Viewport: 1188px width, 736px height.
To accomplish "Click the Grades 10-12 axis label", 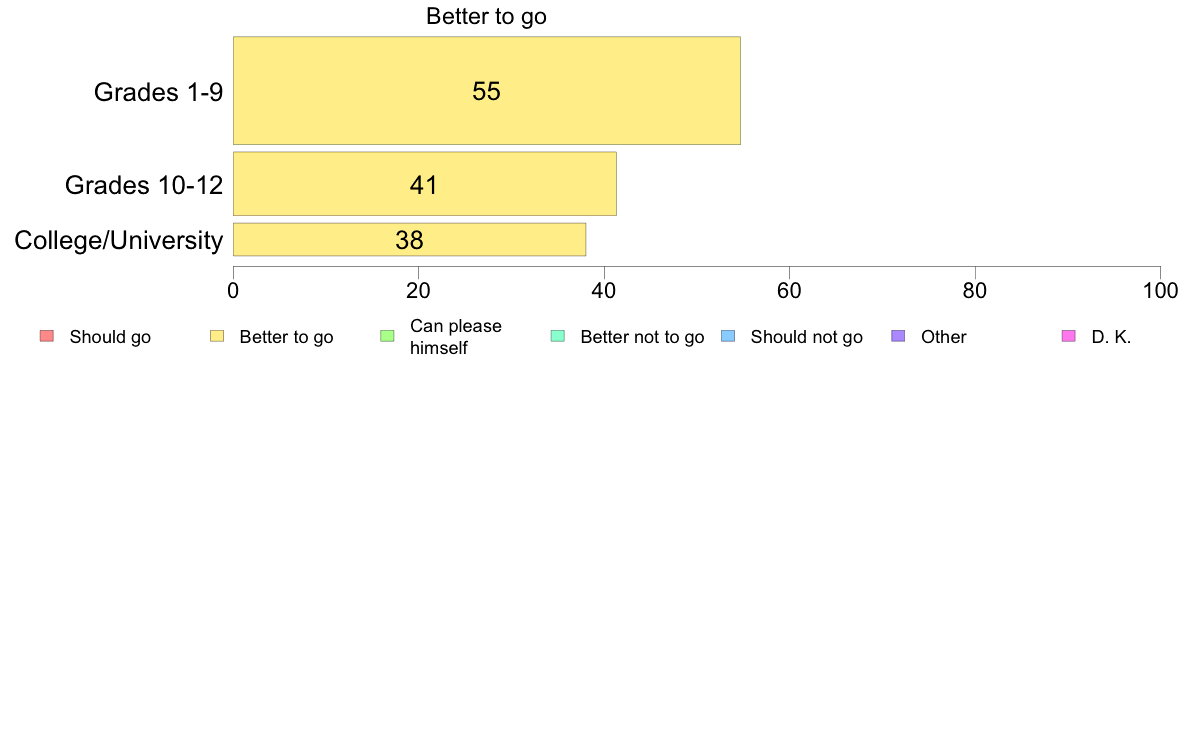I will coord(144,185).
